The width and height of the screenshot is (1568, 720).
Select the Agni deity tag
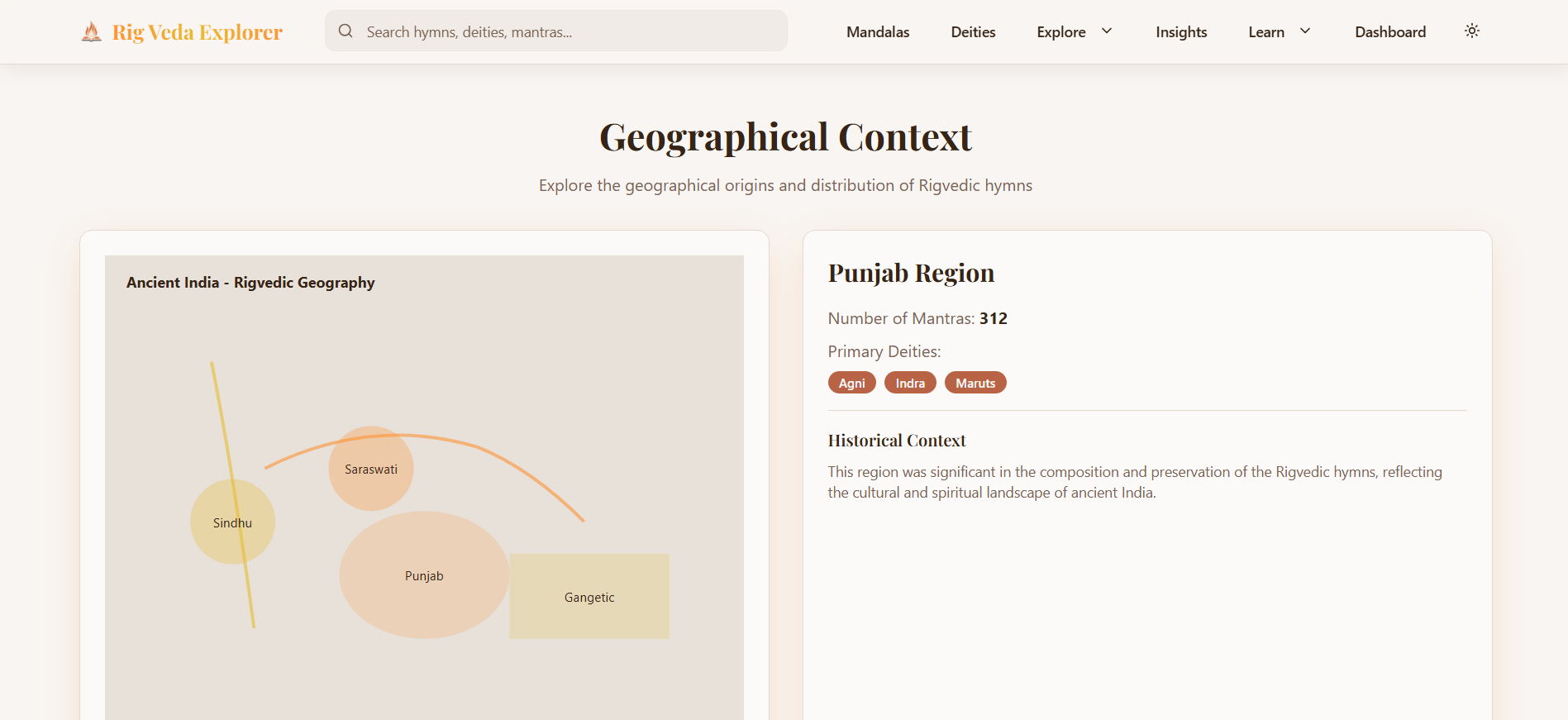[851, 383]
